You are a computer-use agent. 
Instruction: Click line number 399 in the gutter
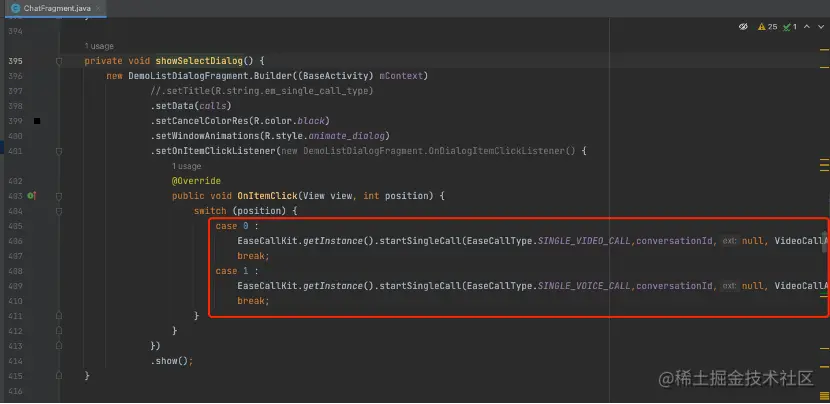[x=16, y=121]
